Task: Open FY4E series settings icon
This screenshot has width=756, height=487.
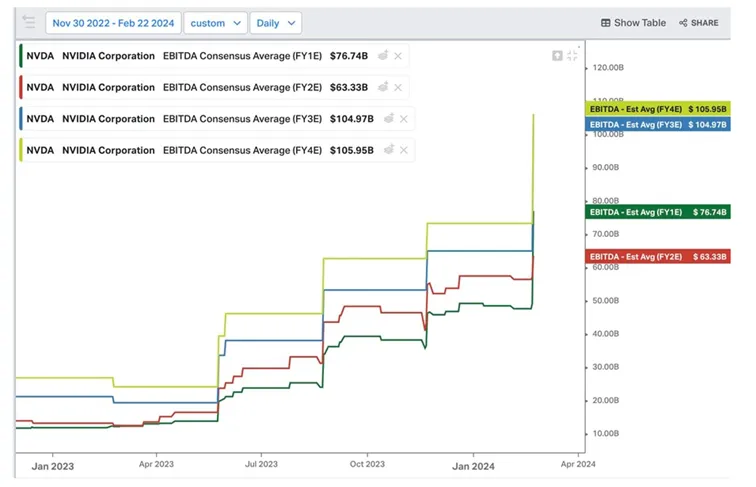Action: point(389,149)
